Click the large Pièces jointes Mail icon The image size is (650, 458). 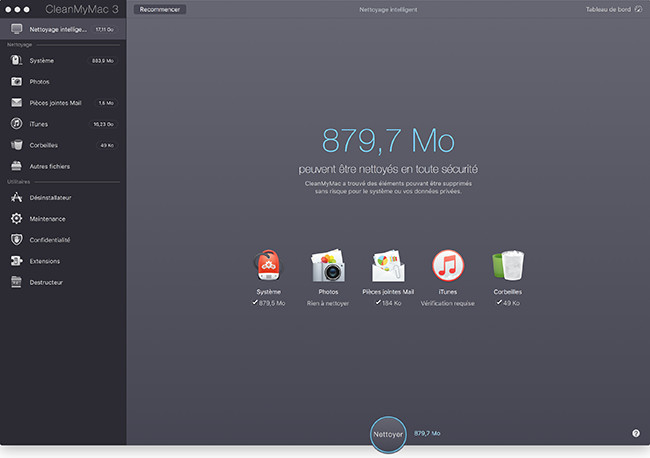[x=388, y=265]
